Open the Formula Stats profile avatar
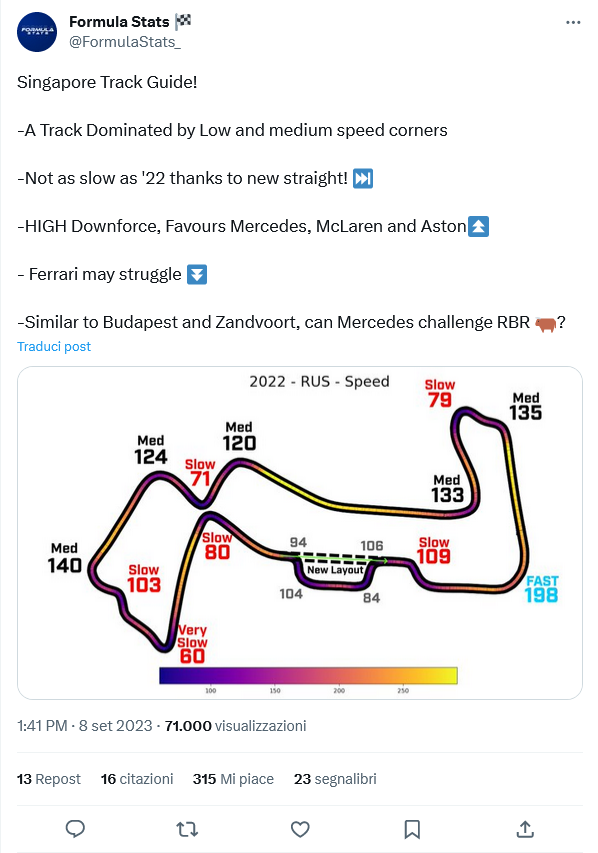Screen dimensions: 598x853 tap(37, 32)
